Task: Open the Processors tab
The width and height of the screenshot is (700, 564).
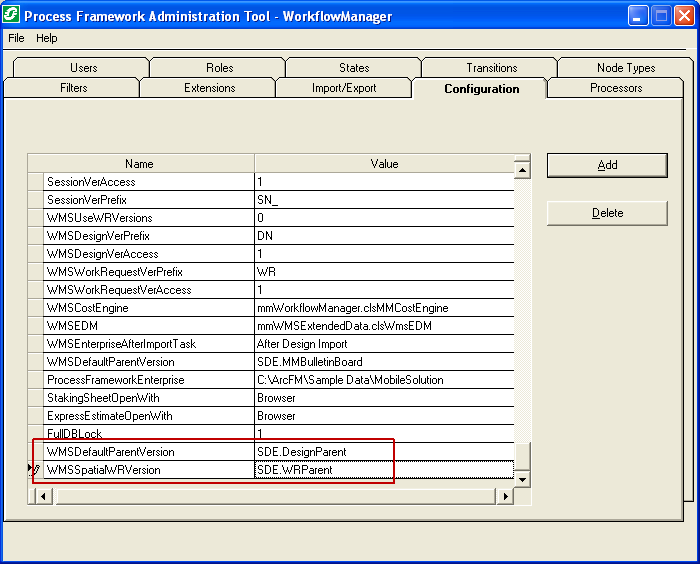Action: coord(616,88)
